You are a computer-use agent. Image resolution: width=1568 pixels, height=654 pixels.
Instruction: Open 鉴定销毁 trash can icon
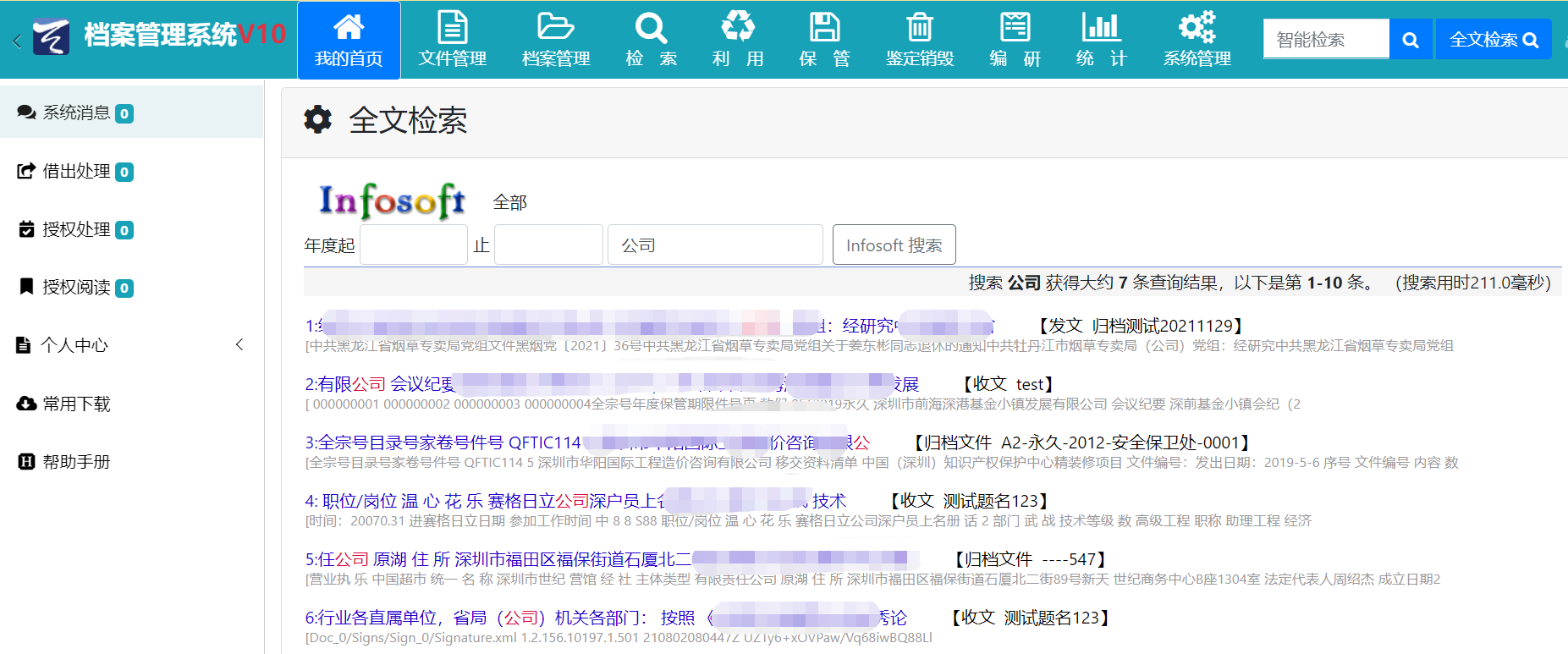point(920,28)
